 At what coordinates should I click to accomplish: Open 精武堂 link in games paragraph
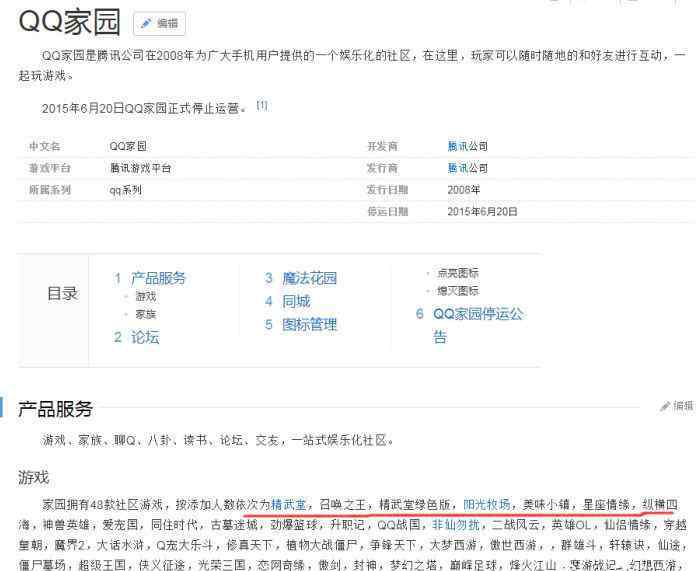pyautogui.click(x=288, y=504)
